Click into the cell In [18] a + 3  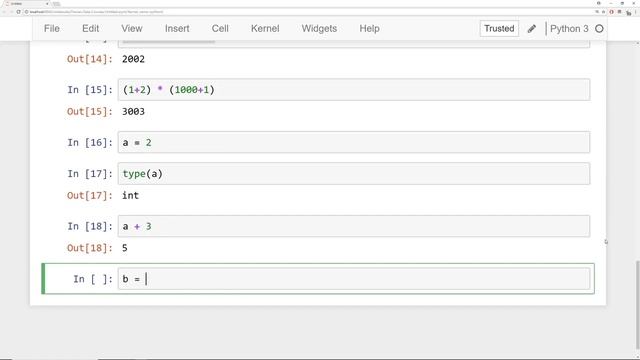coord(354,226)
